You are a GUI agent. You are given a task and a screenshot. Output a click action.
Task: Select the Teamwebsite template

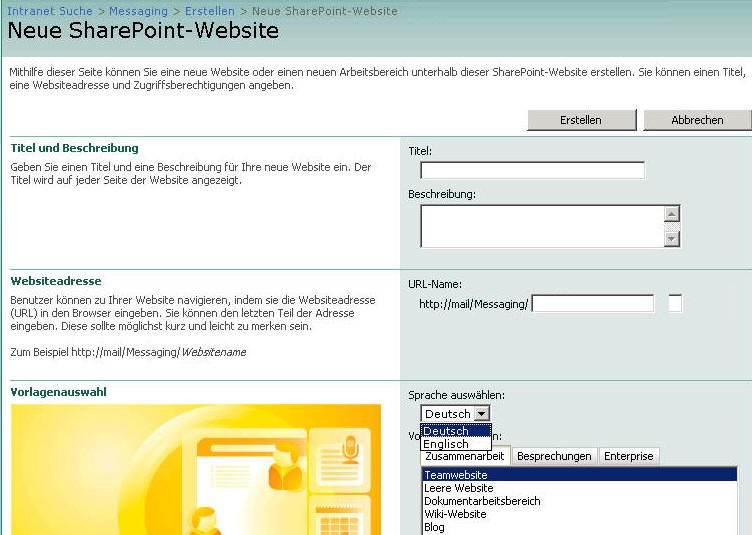[x=579, y=475]
